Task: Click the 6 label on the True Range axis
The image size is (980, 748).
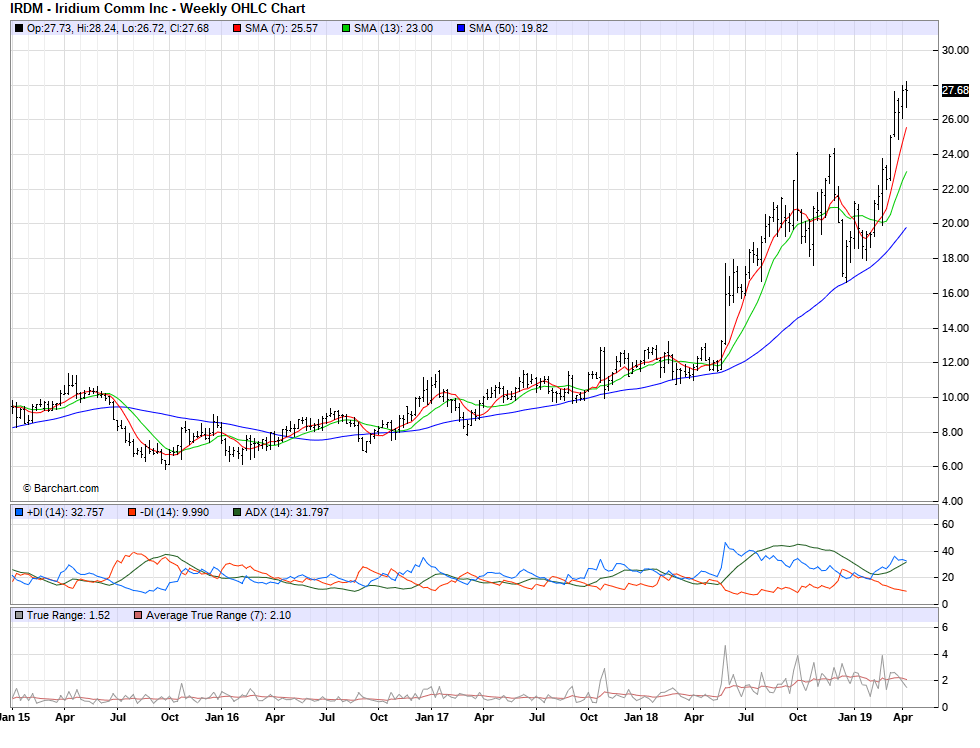Action: click(x=945, y=627)
